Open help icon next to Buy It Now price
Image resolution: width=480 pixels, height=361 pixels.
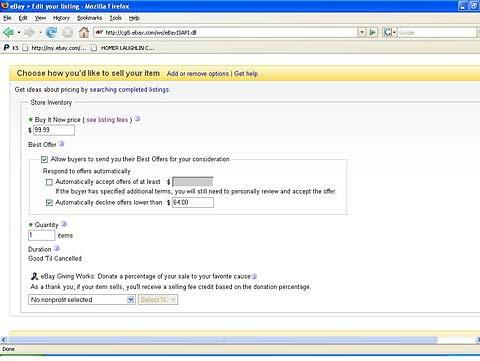click(137, 119)
